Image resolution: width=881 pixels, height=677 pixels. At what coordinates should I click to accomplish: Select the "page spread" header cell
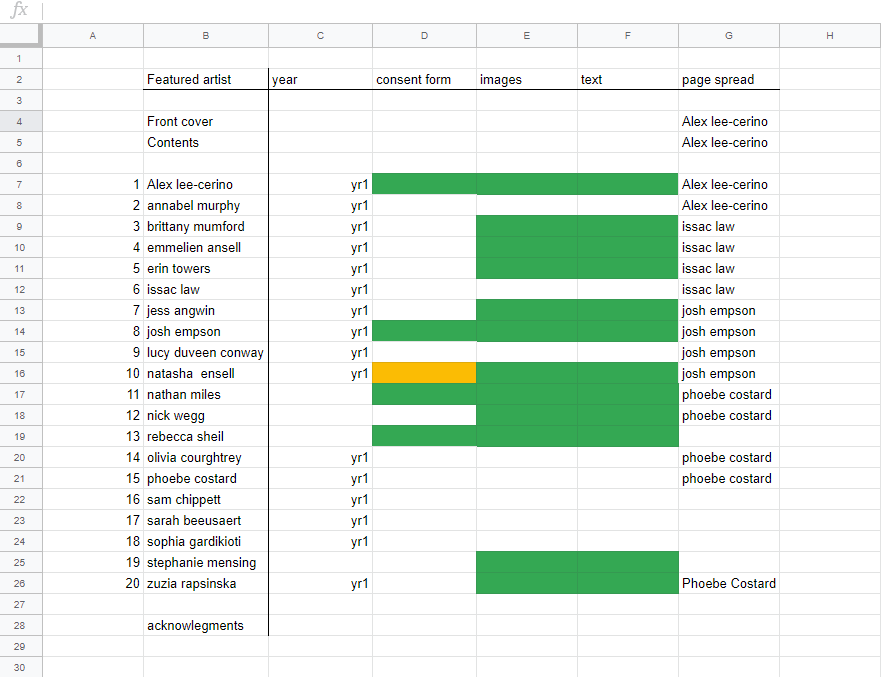(x=728, y=80)
